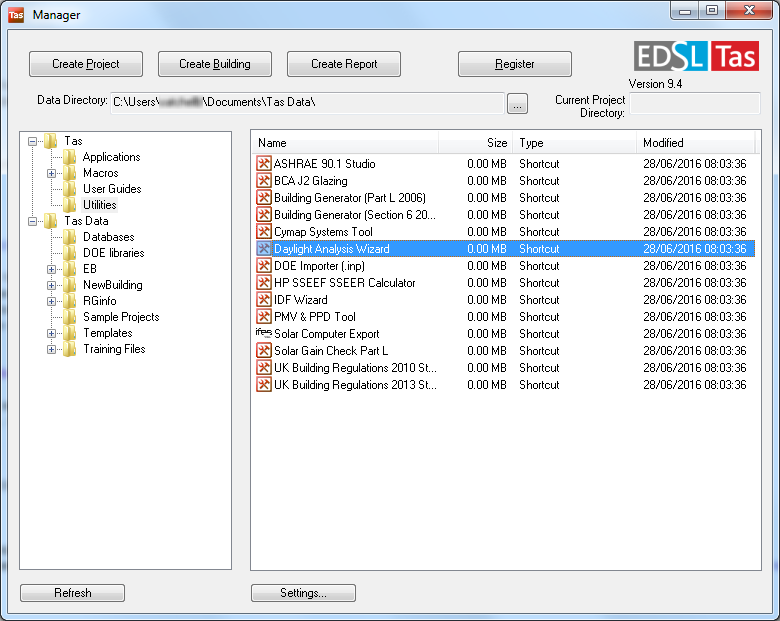Select the RGinfo tree item label

pos(99,301)
